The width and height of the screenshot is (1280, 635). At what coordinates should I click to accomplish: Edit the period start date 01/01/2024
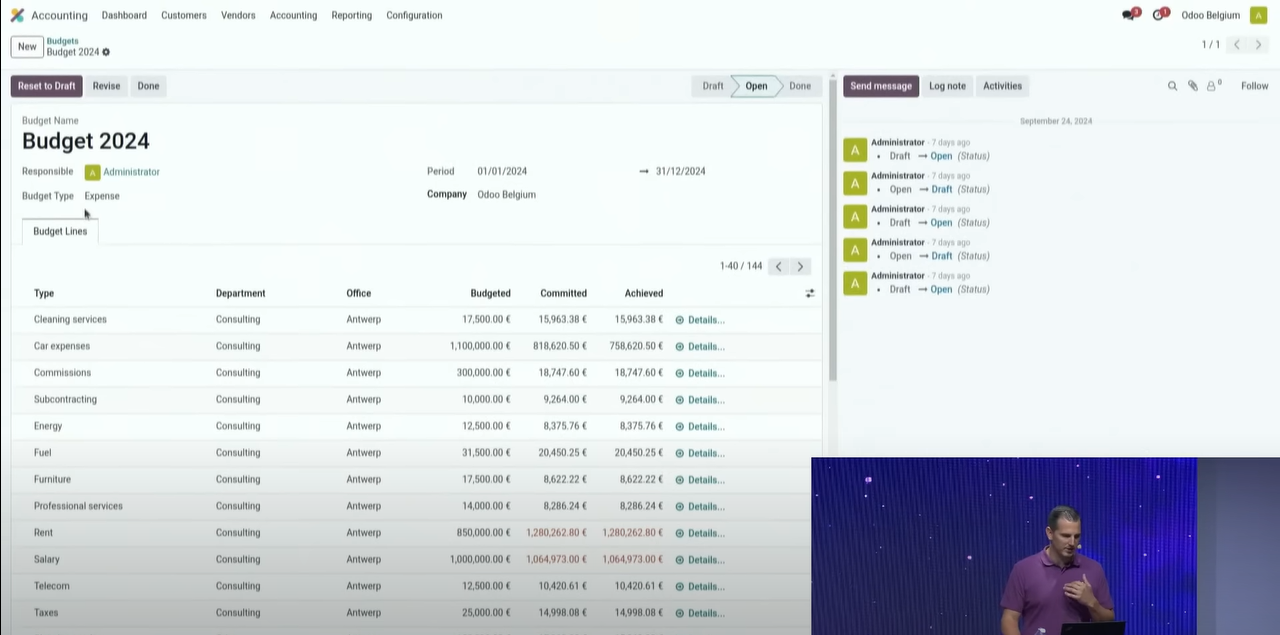point(502,171)
